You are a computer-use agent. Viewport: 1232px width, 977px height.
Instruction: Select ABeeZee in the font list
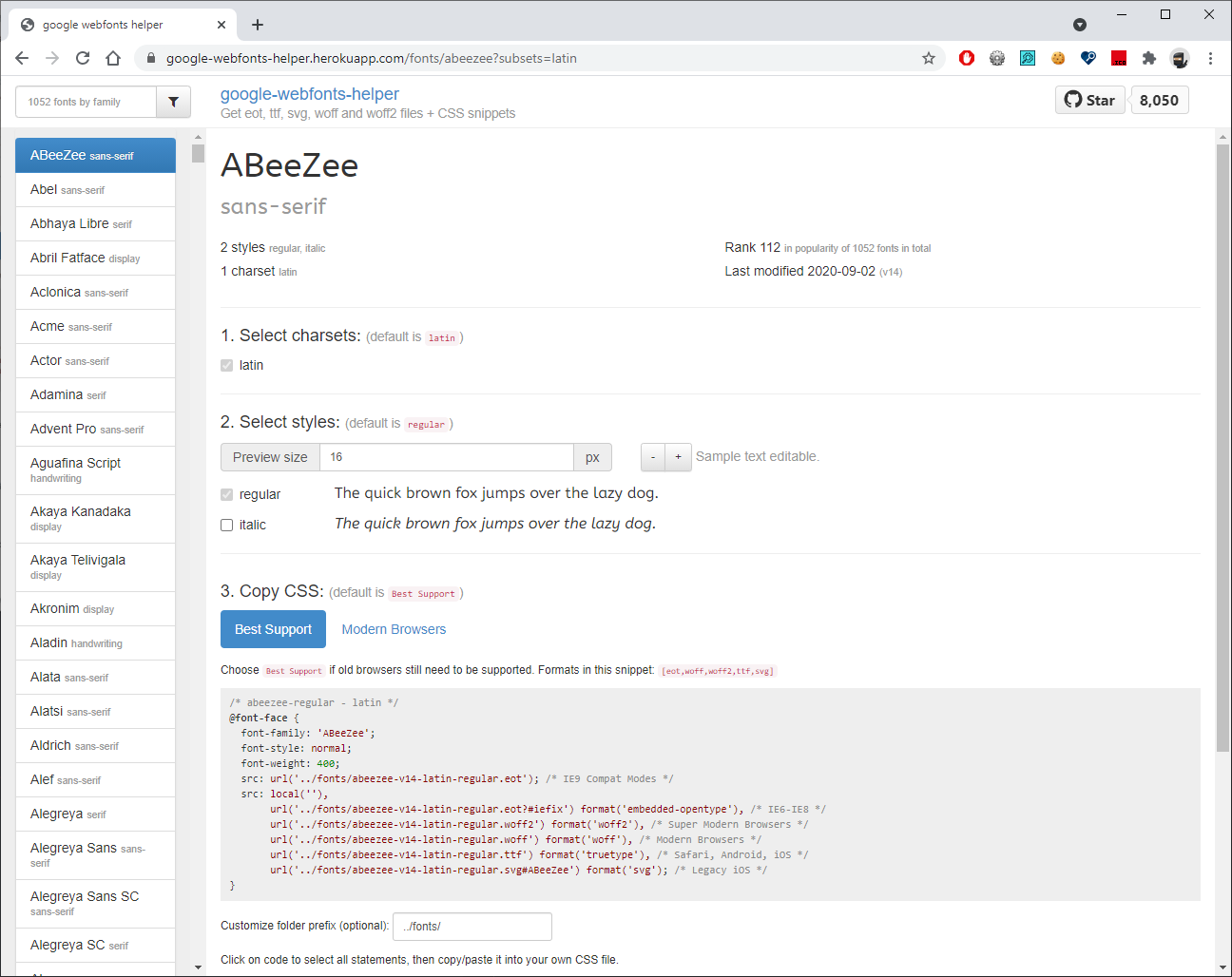point(95,155)
